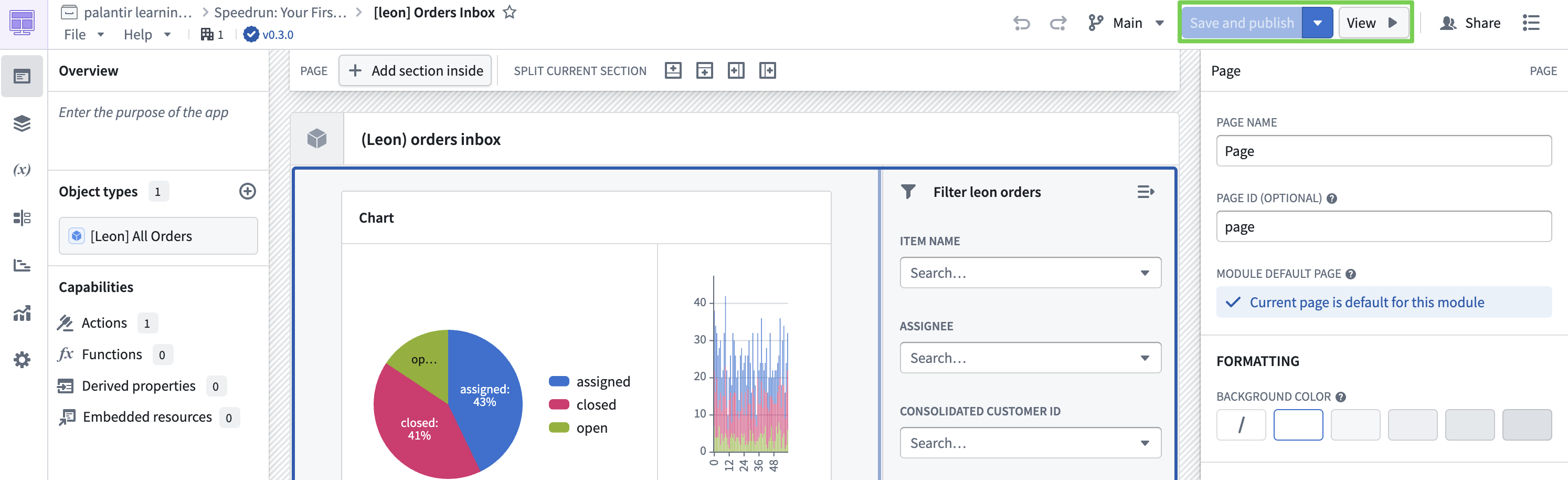1568x480 pixels.
Task: Open the variables (x) sidebar panel
Action: [22, 170]
